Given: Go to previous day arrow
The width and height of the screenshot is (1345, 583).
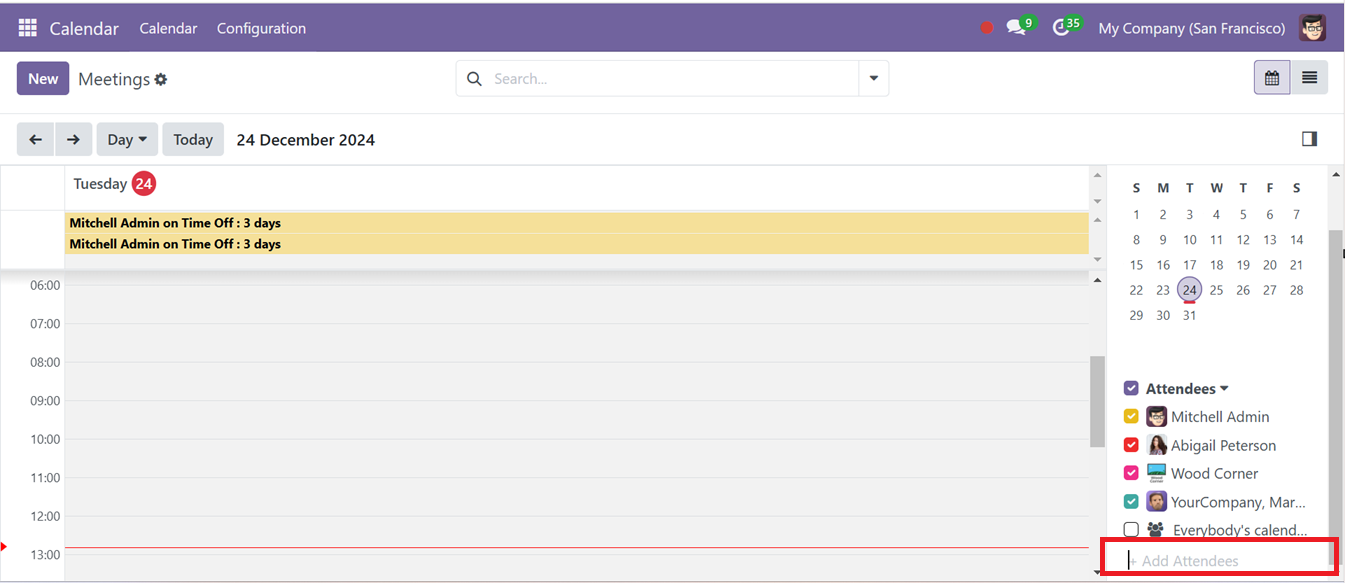Looking at the screenshot, I should click(36, 139).
